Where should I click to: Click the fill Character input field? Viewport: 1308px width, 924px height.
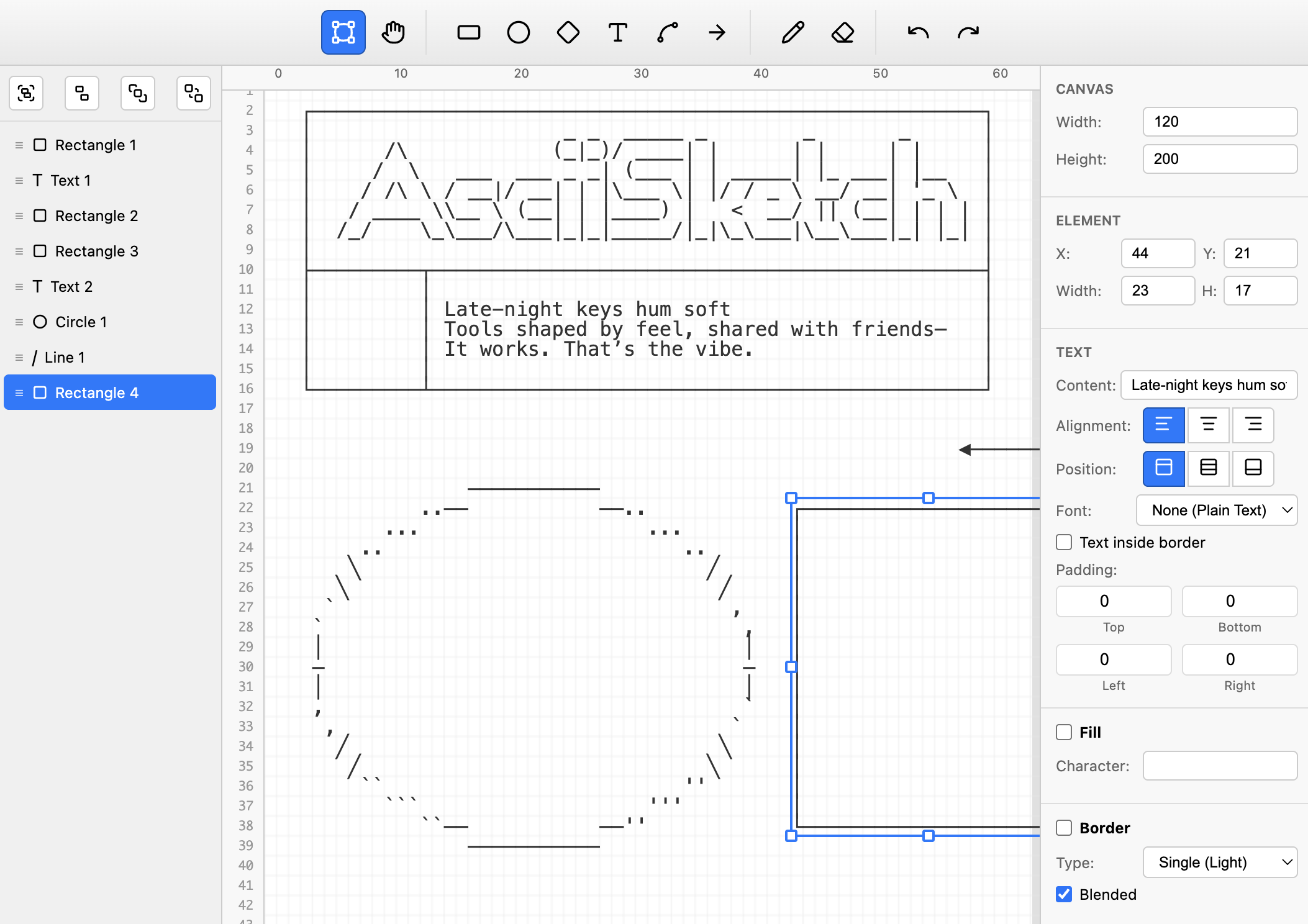pyautogui.click(x=1219, y=766)
